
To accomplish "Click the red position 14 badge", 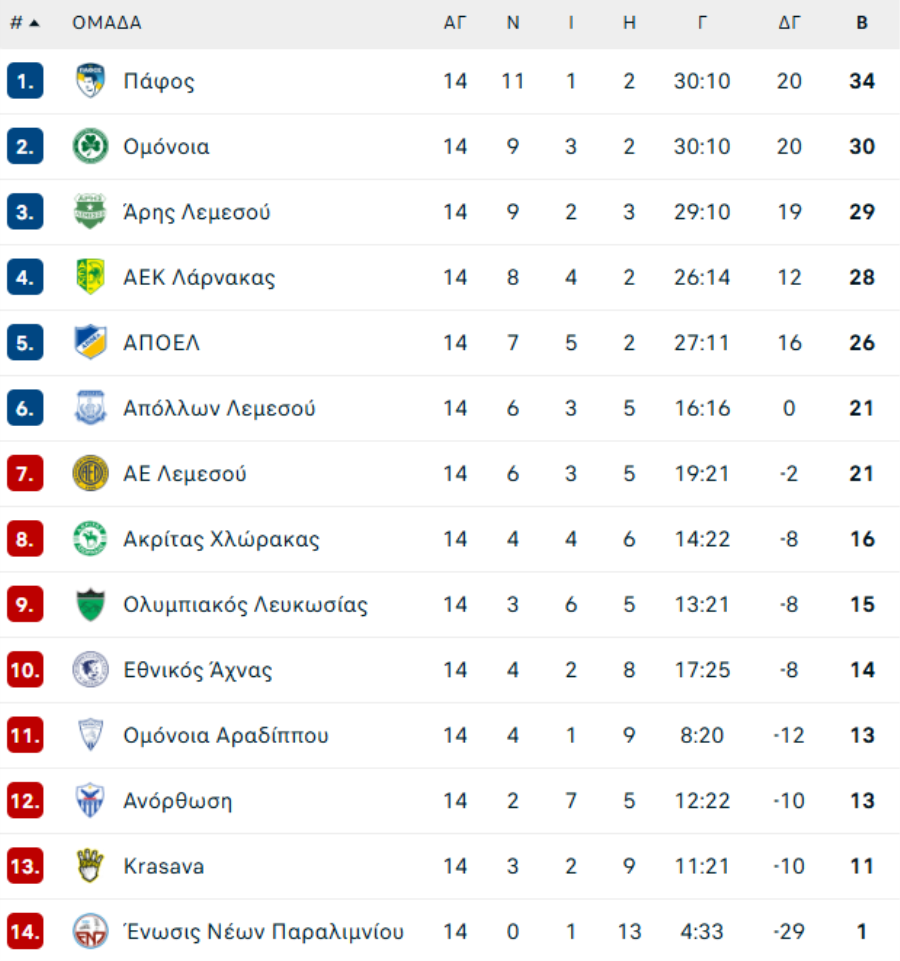I will click(x=24, y=932).
